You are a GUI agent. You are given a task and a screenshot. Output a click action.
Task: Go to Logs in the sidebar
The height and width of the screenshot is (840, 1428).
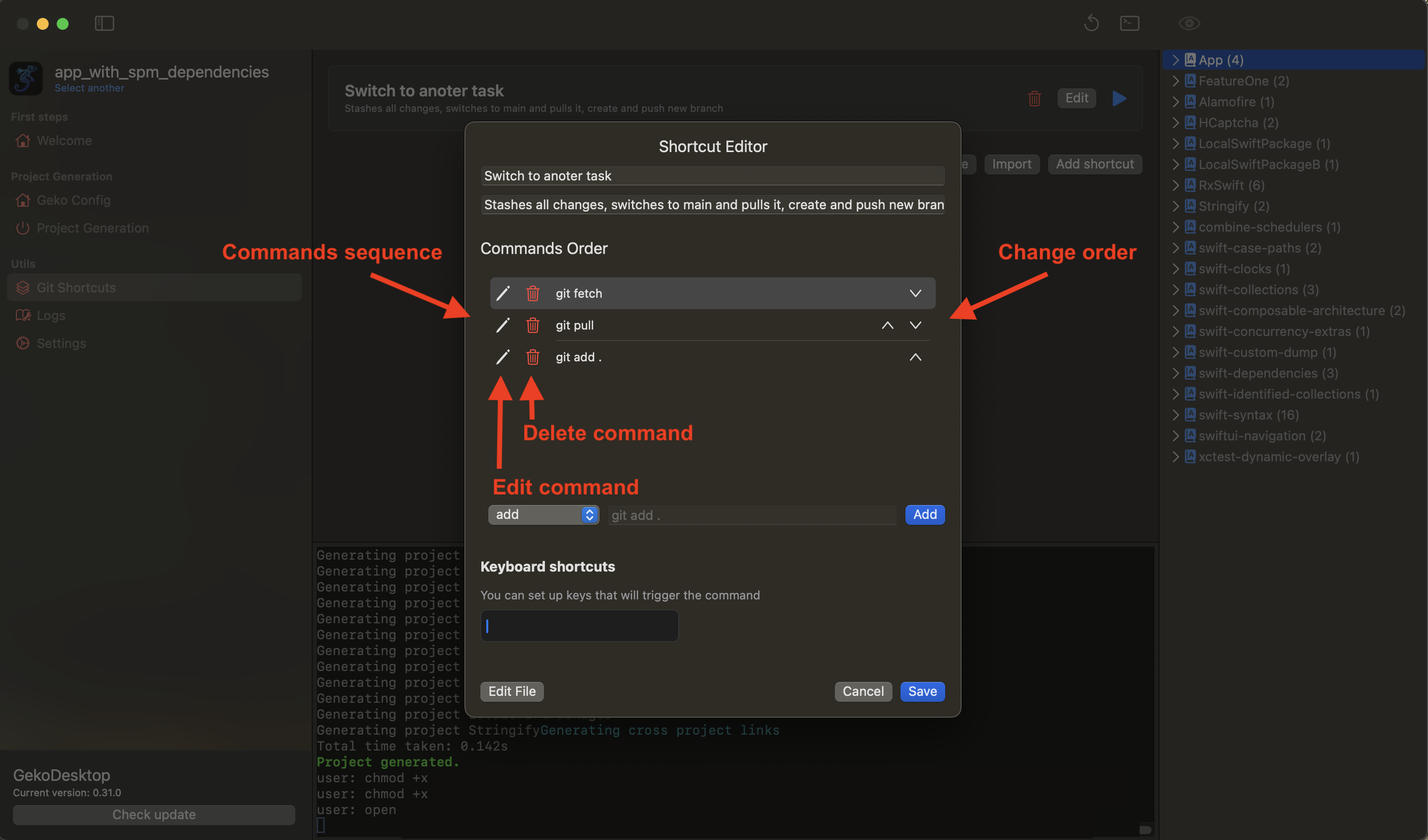point(51,316)
